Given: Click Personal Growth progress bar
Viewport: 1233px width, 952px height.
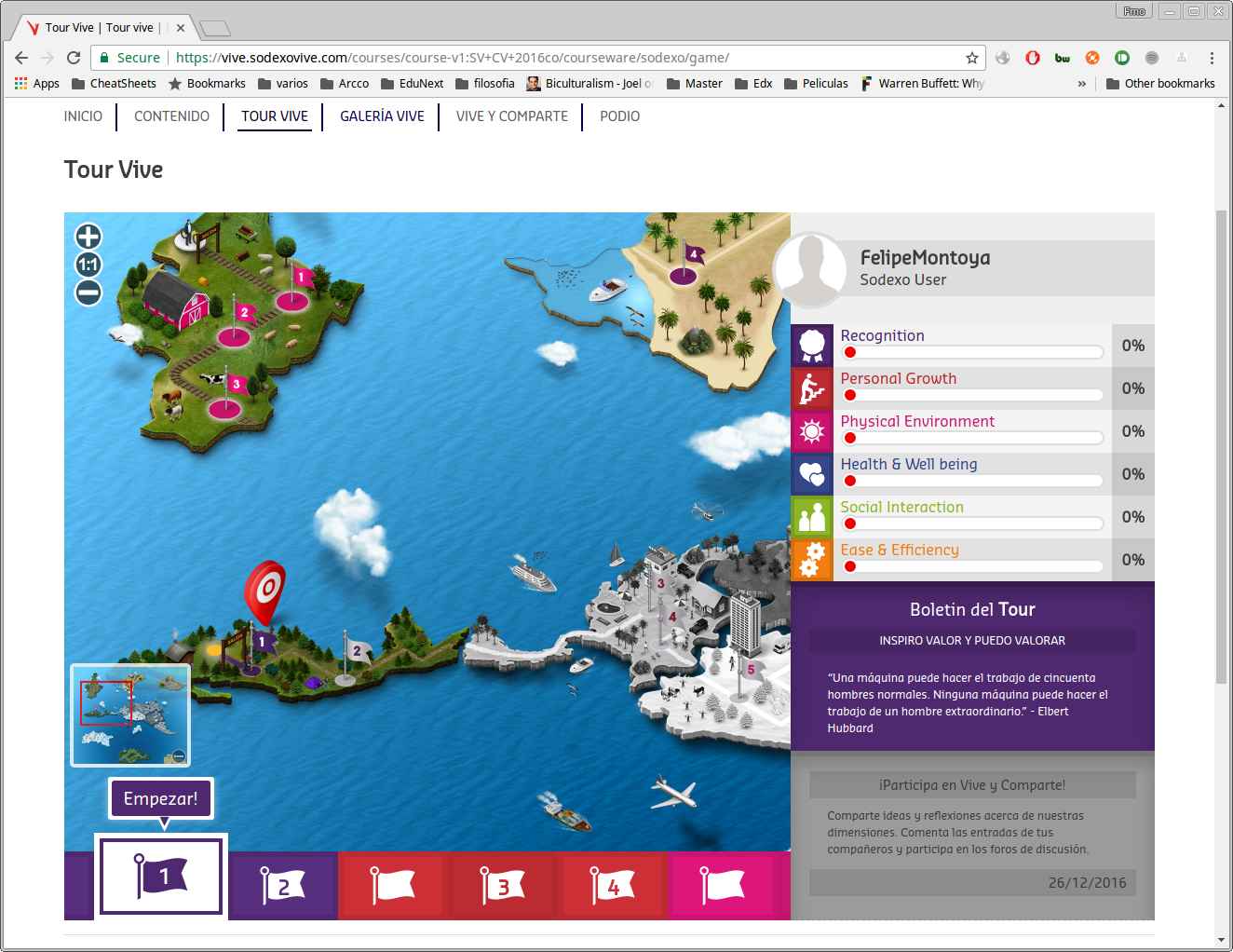Looking at the screenshot, I should pyautogui.click(x=972, y=395).
